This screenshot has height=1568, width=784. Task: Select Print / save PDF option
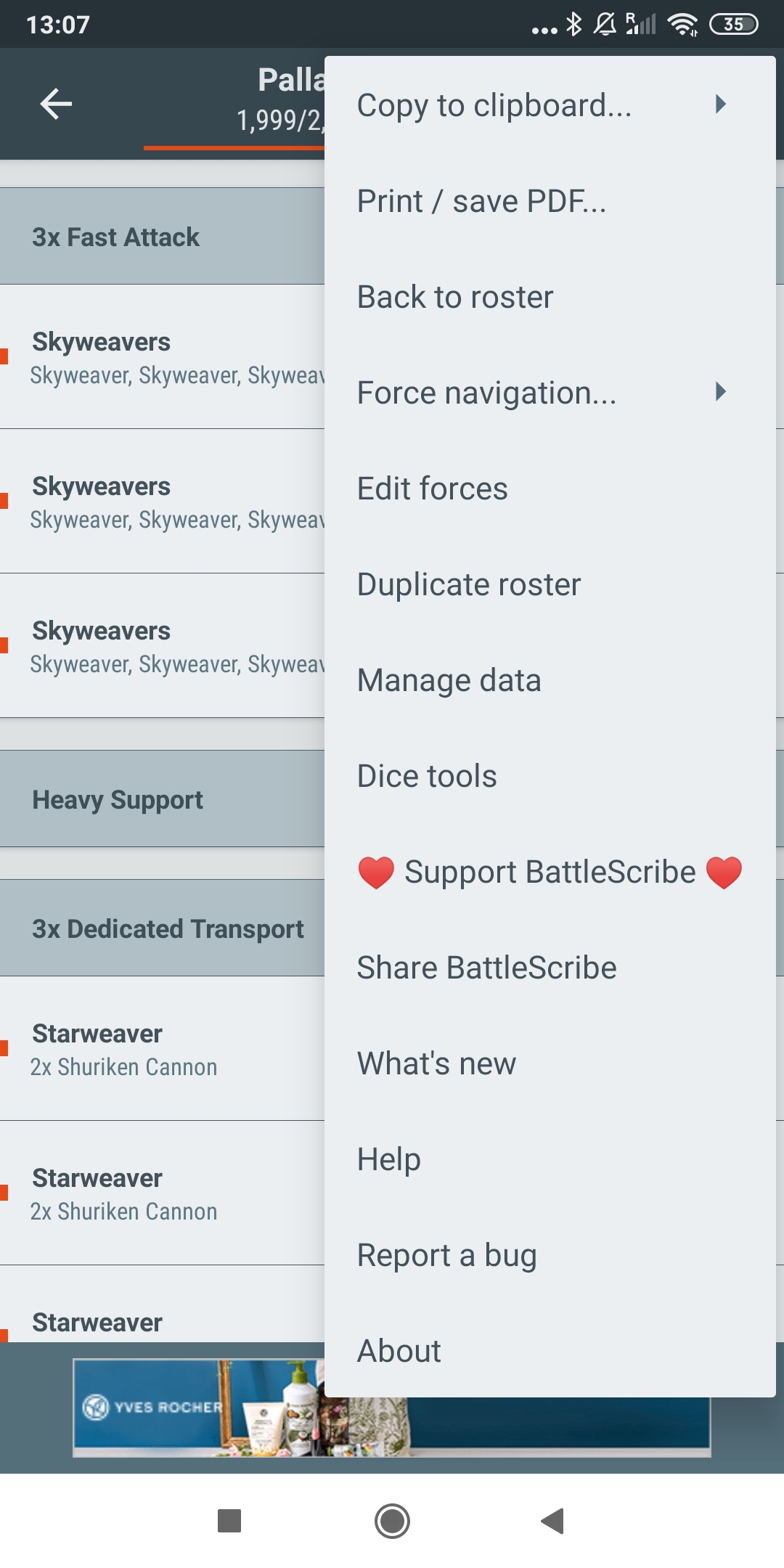pos(481,201)
